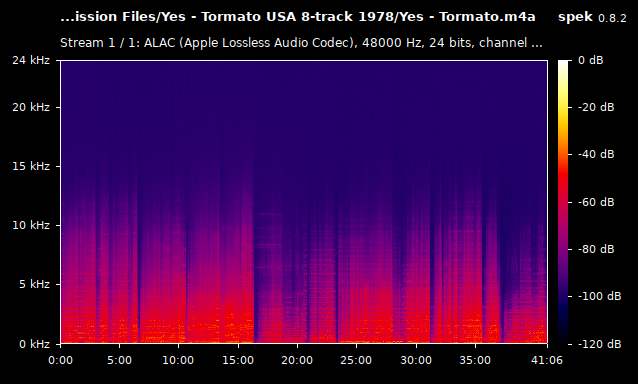This screenshot has height=384, width=638.
Task: Click the -20 dB scale label
Action: 596,107
